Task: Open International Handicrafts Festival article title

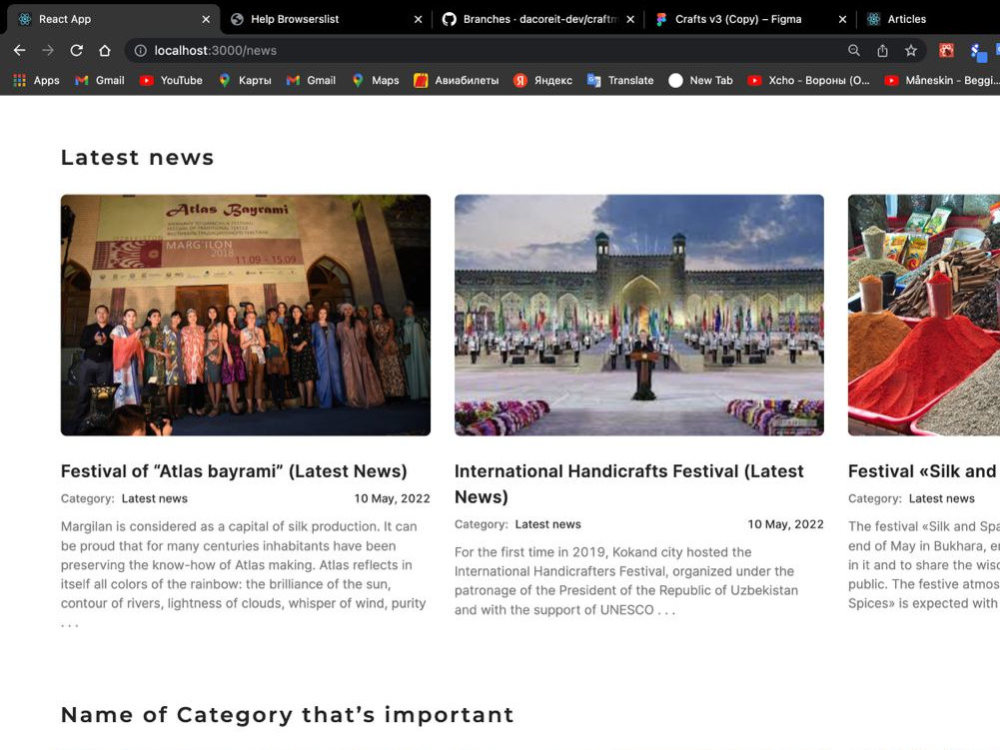Action: pyautogui.click(x=629, y=484)
